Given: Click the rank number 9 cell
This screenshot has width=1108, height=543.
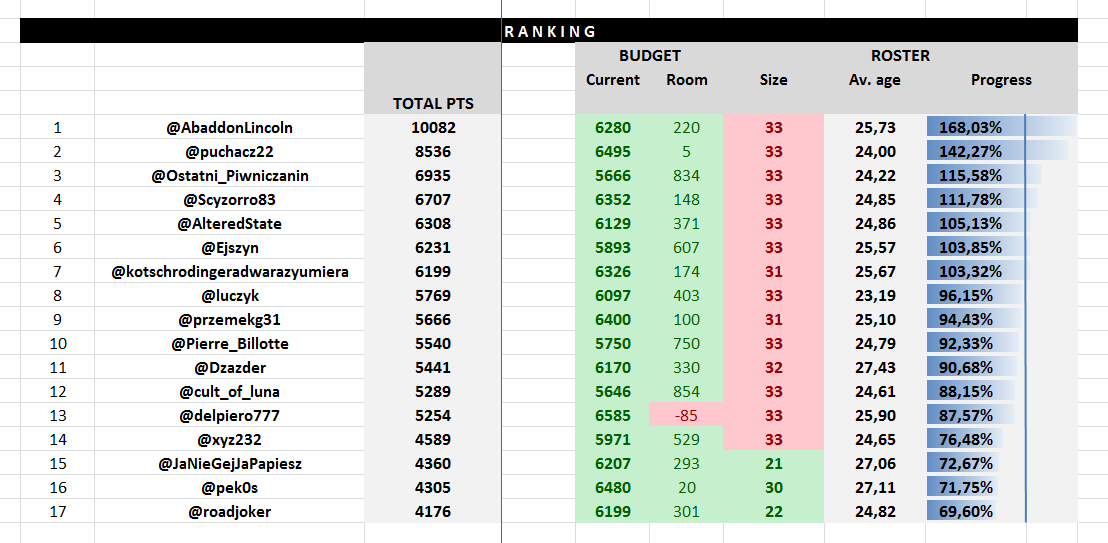Looking at the screenshot, I should [x=57, y=320].
